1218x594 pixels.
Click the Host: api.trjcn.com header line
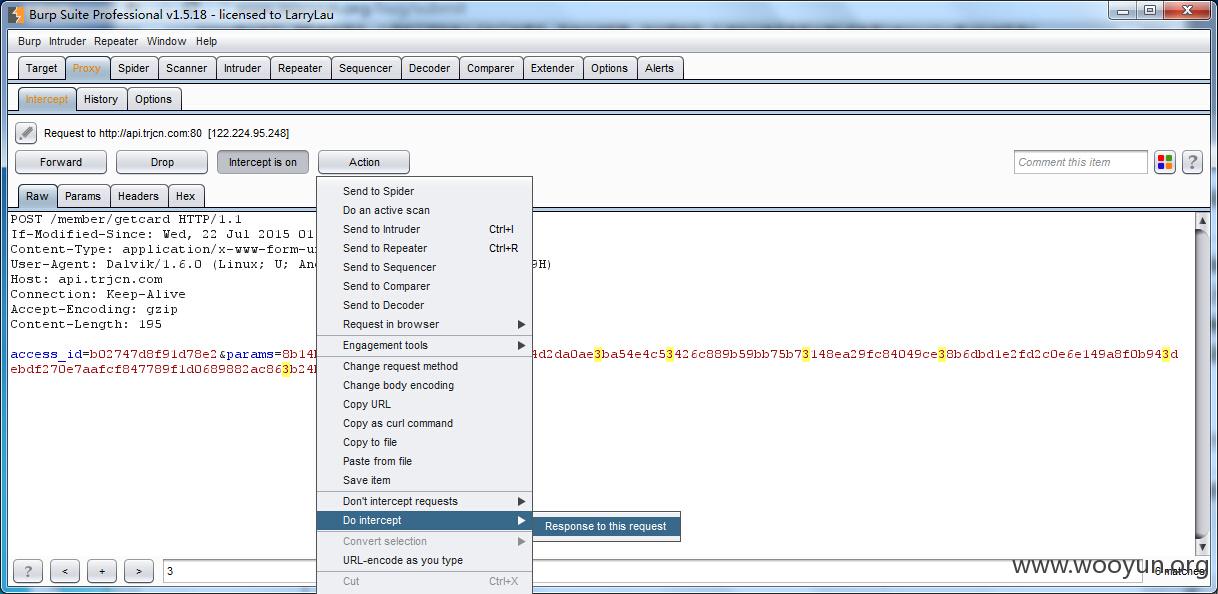(86, 279)
